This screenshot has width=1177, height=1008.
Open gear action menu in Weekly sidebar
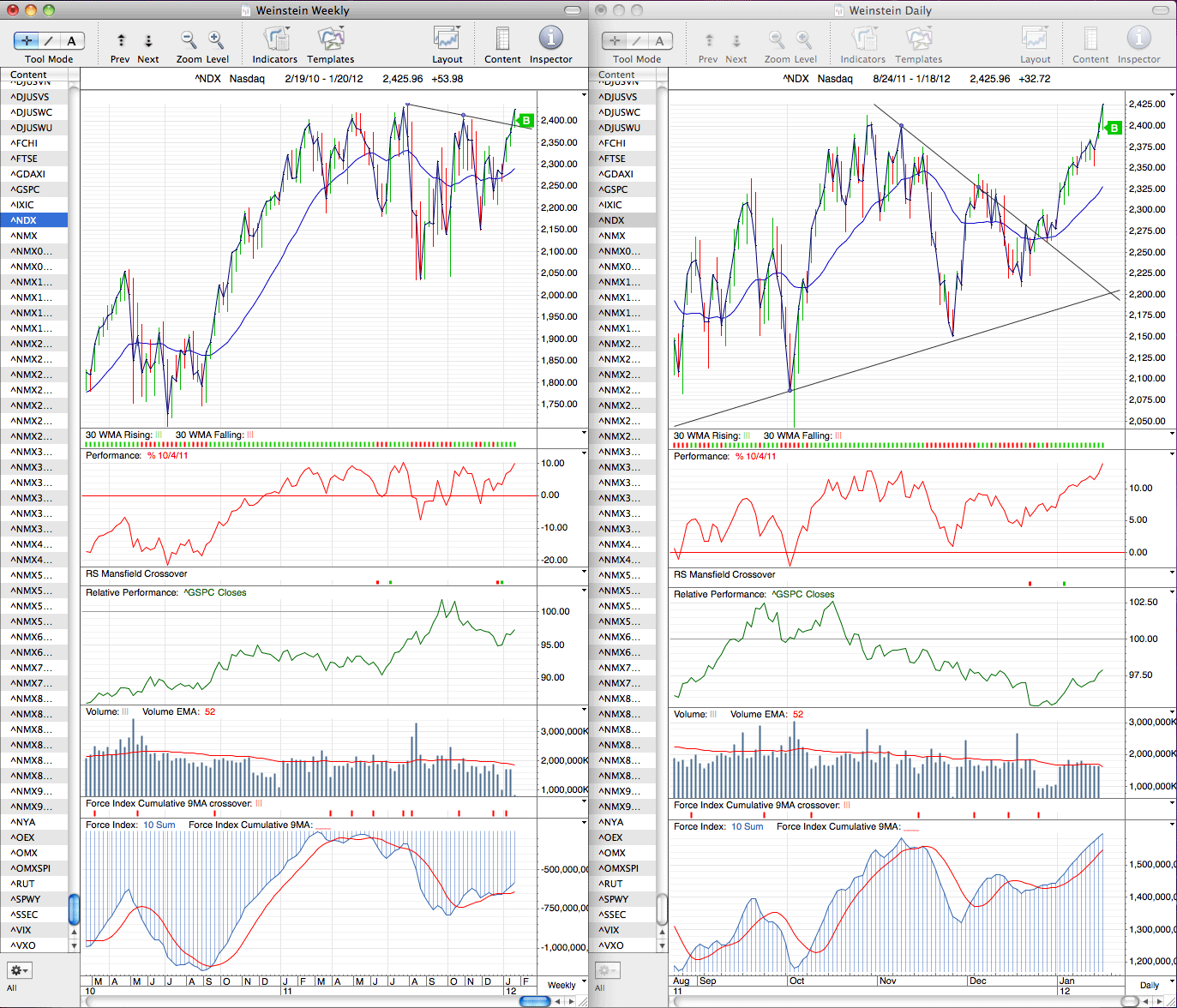coord(20,970)
